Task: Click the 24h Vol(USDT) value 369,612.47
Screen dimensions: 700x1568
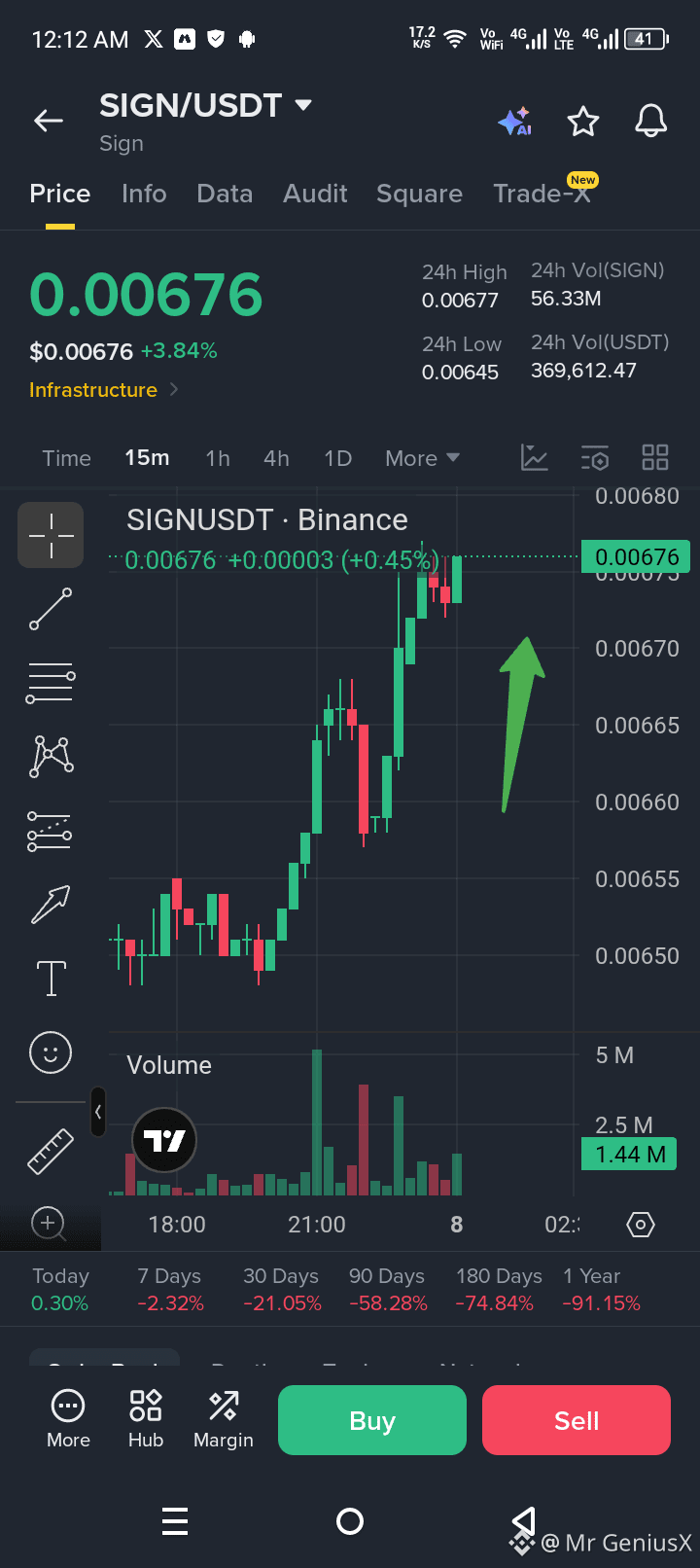Action: click(583, 371)
